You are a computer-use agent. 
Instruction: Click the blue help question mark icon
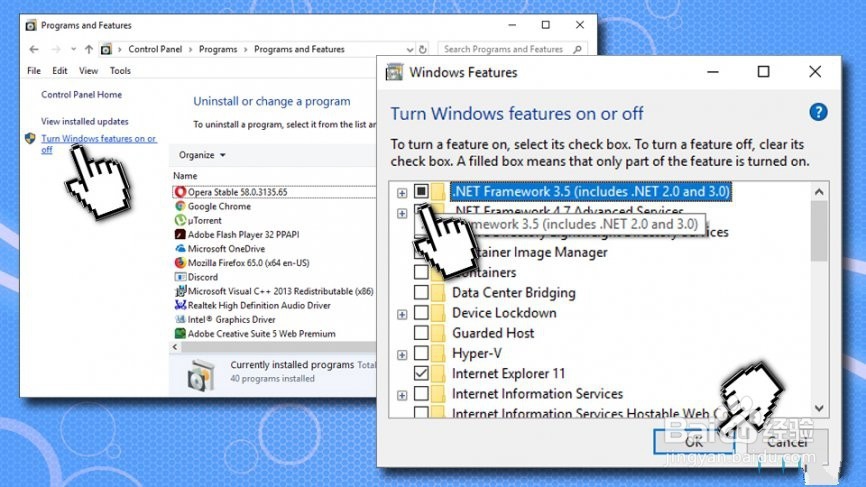818,112
